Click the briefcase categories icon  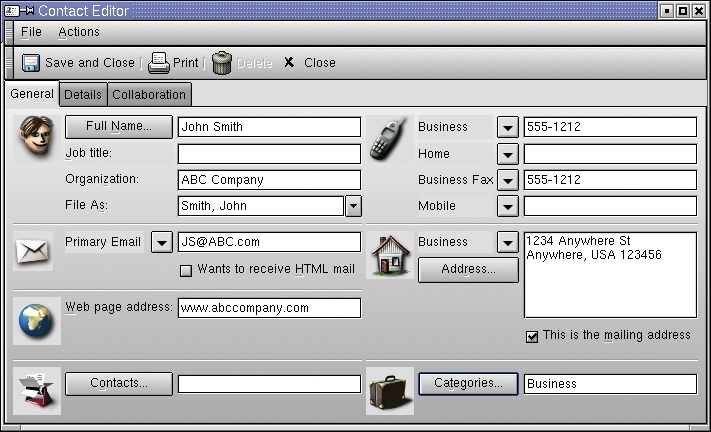[x=389, y=390]
